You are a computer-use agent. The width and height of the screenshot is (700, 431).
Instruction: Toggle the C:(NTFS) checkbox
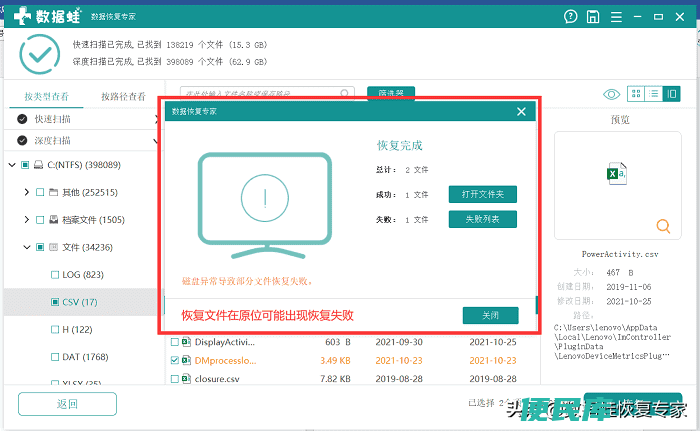coord(25,165)
